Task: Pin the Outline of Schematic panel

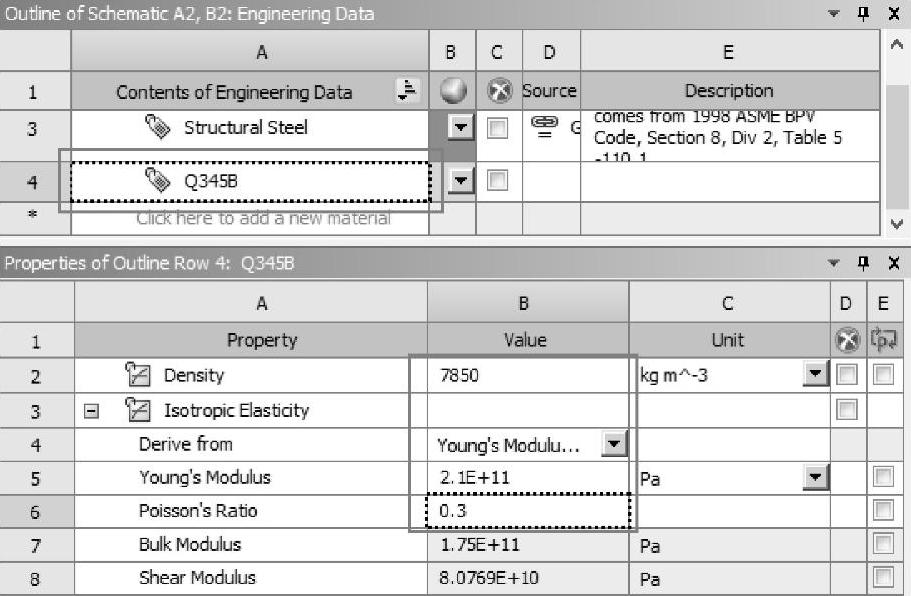Action: pyautogui.click(x=863, y=13)
